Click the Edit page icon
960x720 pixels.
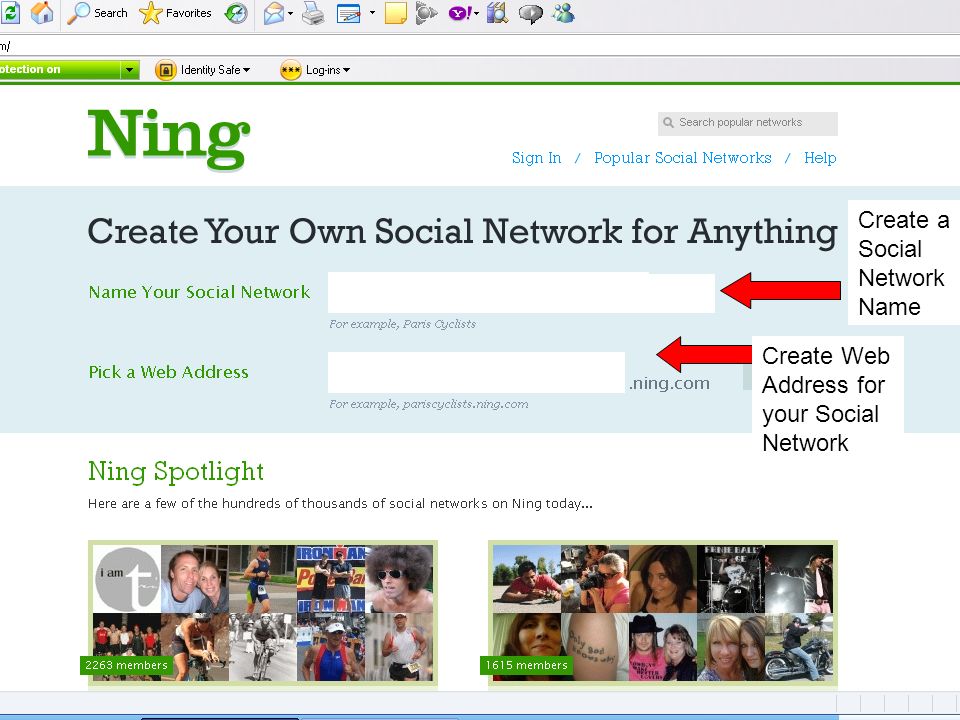348,13
